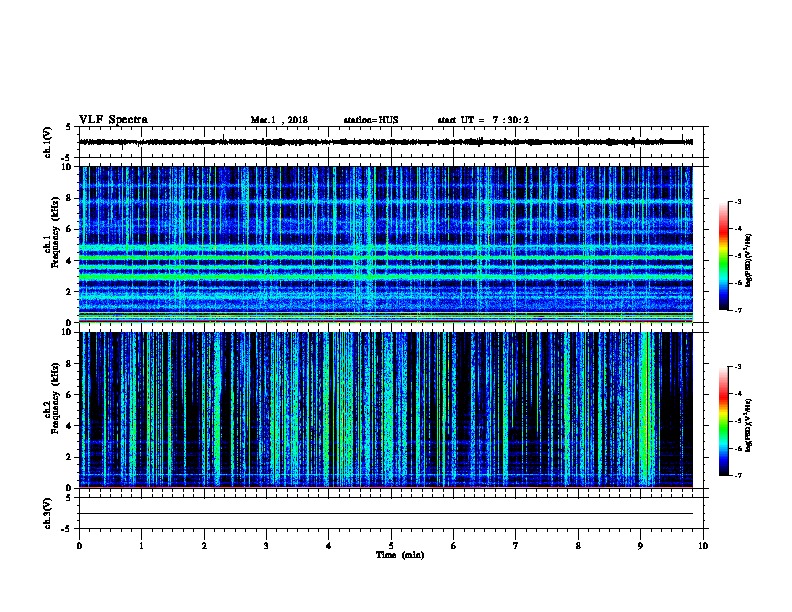
Task: Click time axis tick label "0"
Action: [x=79, y=546]
